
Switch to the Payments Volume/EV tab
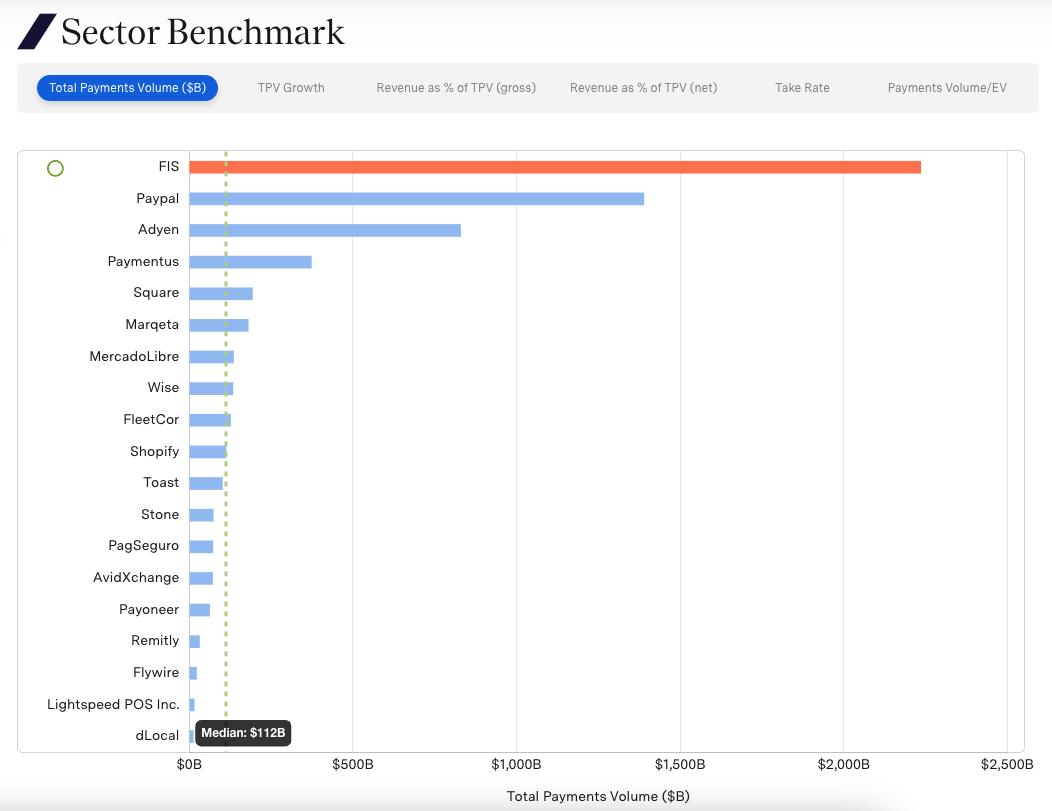tap(946, 87)
